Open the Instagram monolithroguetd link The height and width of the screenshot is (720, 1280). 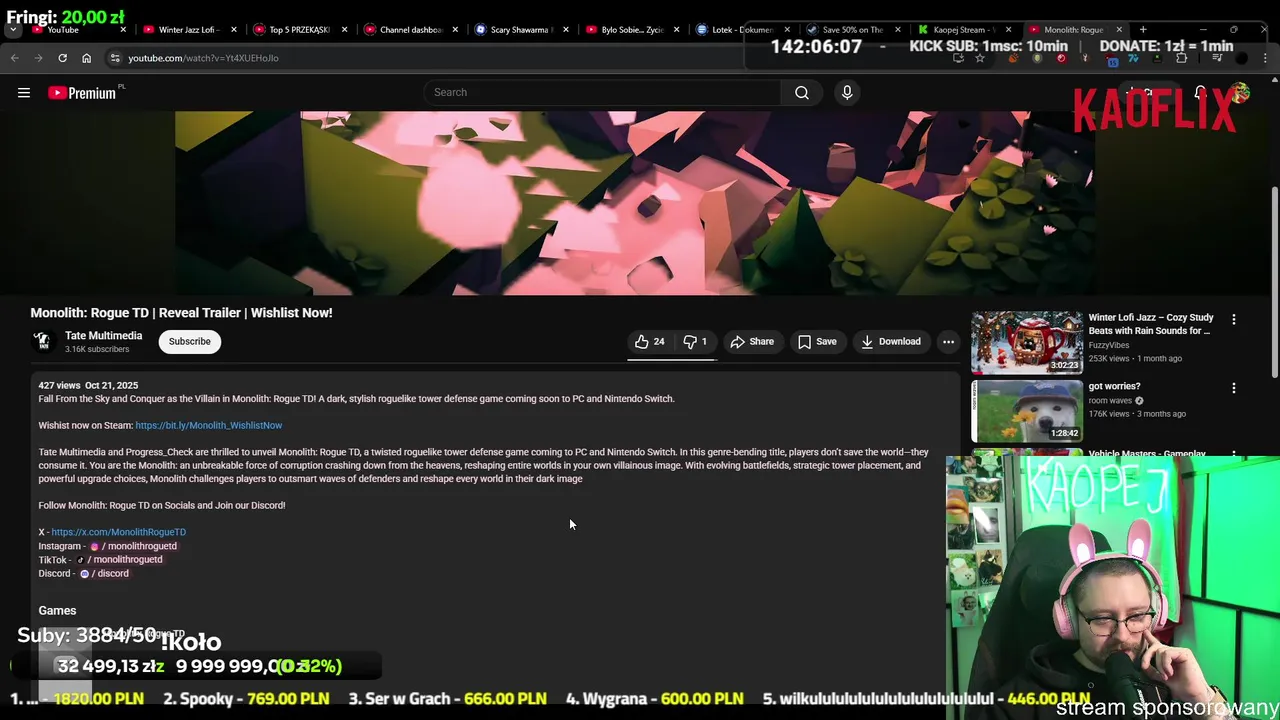pos(134,546)
